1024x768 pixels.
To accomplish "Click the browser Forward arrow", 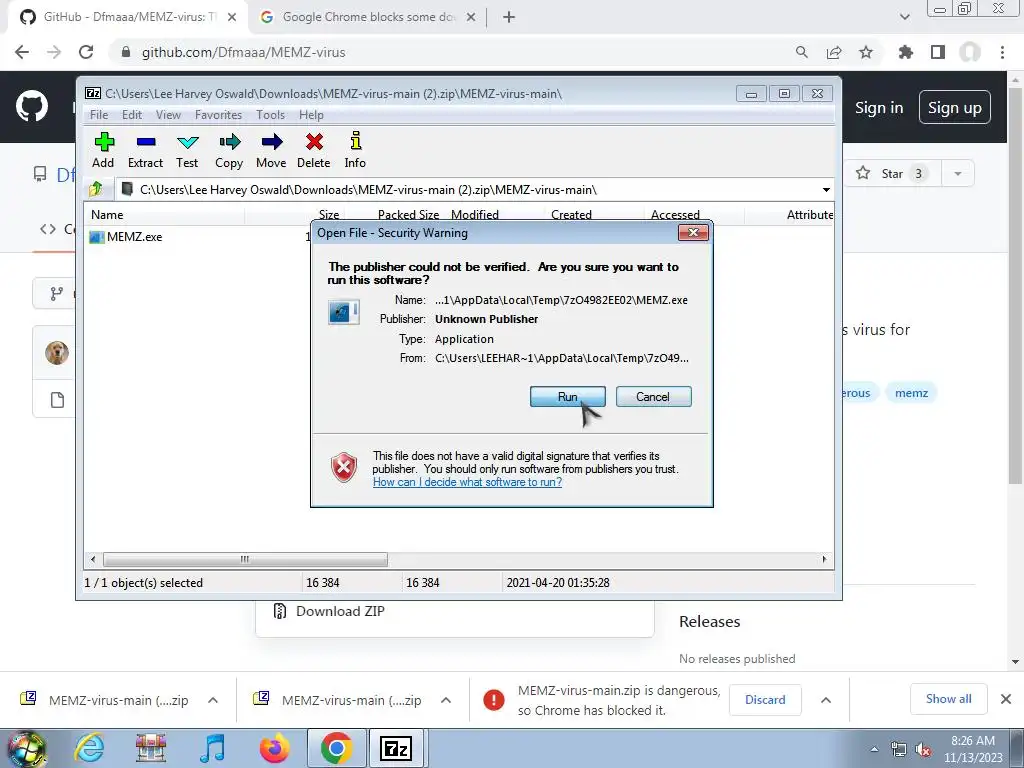I will pyautogui.click(x=54, y=52).
